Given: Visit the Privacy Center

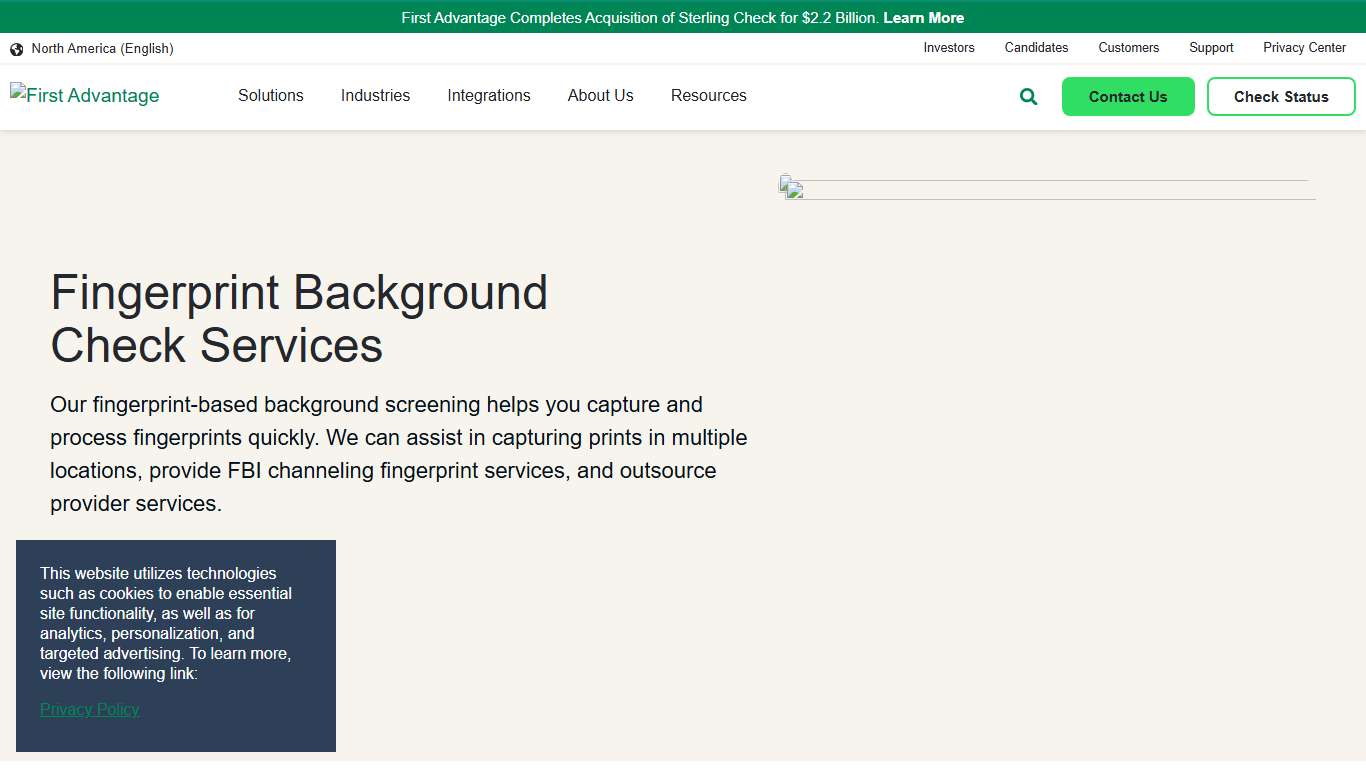Looking at the screenshot, I should point(1304,47).
